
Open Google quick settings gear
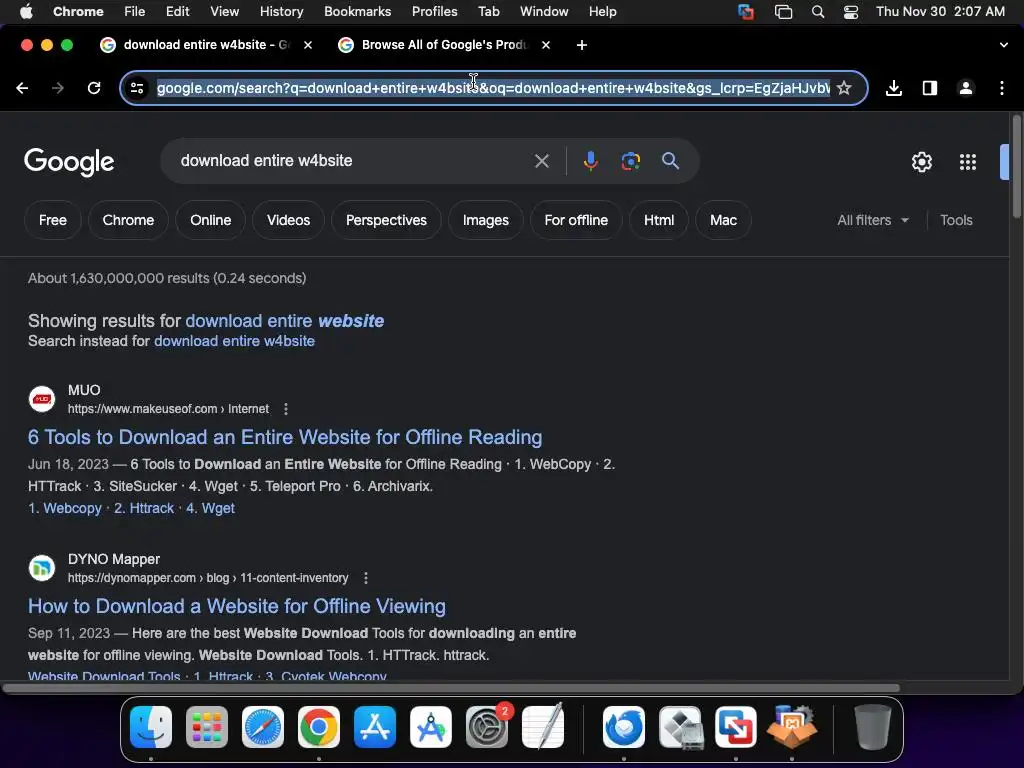(921, 161)
